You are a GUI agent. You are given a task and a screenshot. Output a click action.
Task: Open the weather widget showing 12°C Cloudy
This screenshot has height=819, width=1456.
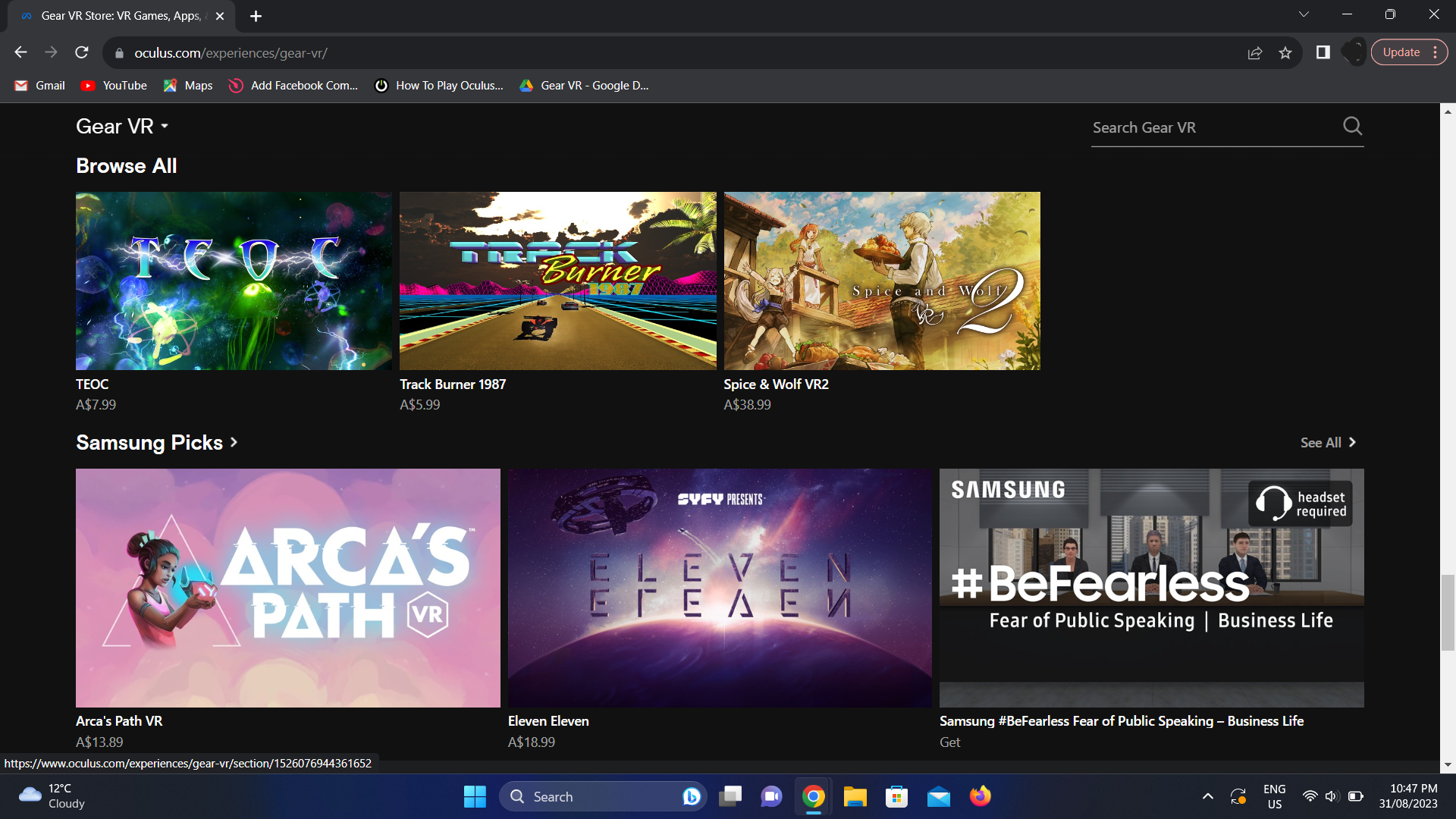click(52, 796)
